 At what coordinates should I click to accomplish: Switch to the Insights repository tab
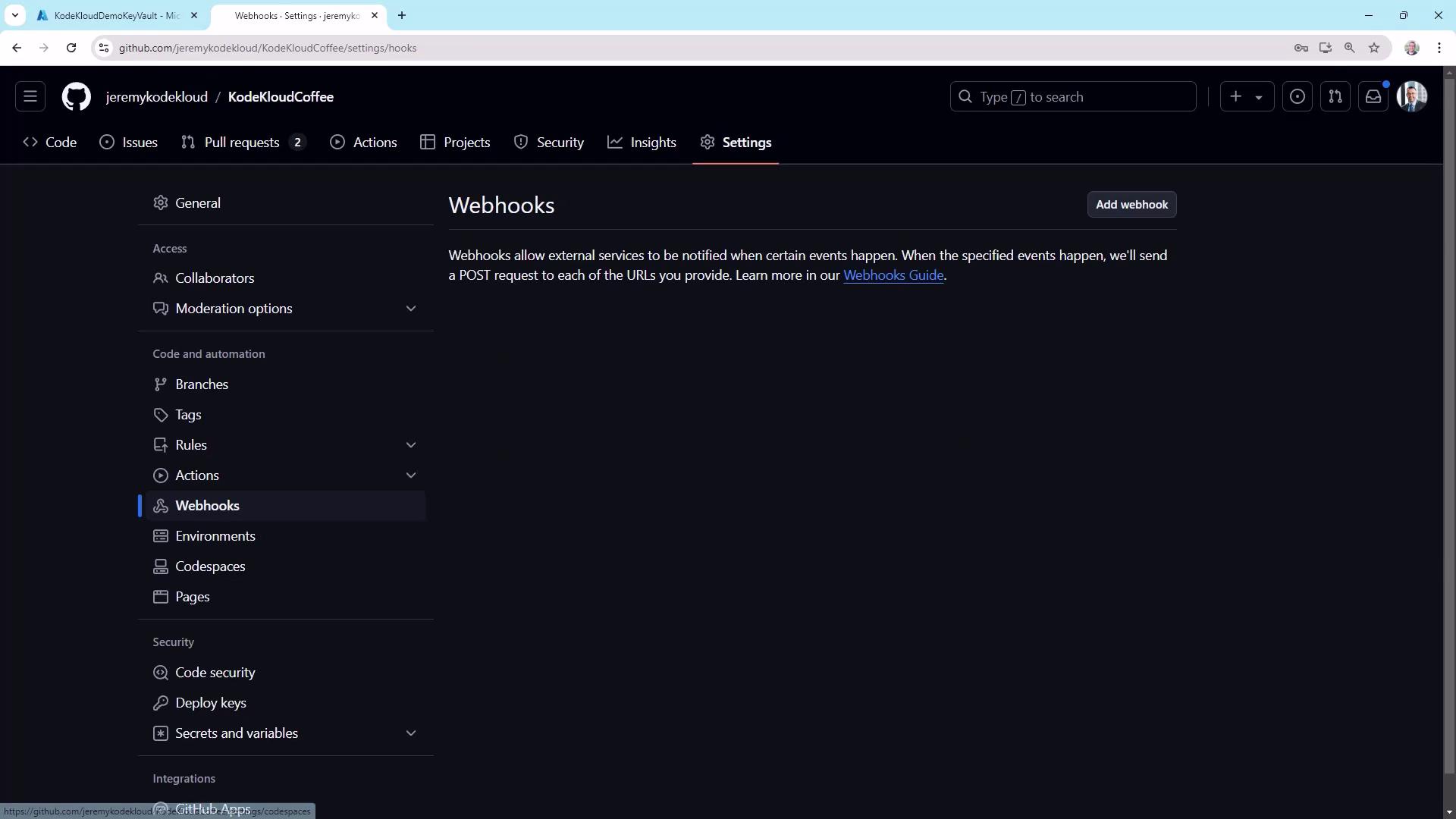tap(642, 143)
